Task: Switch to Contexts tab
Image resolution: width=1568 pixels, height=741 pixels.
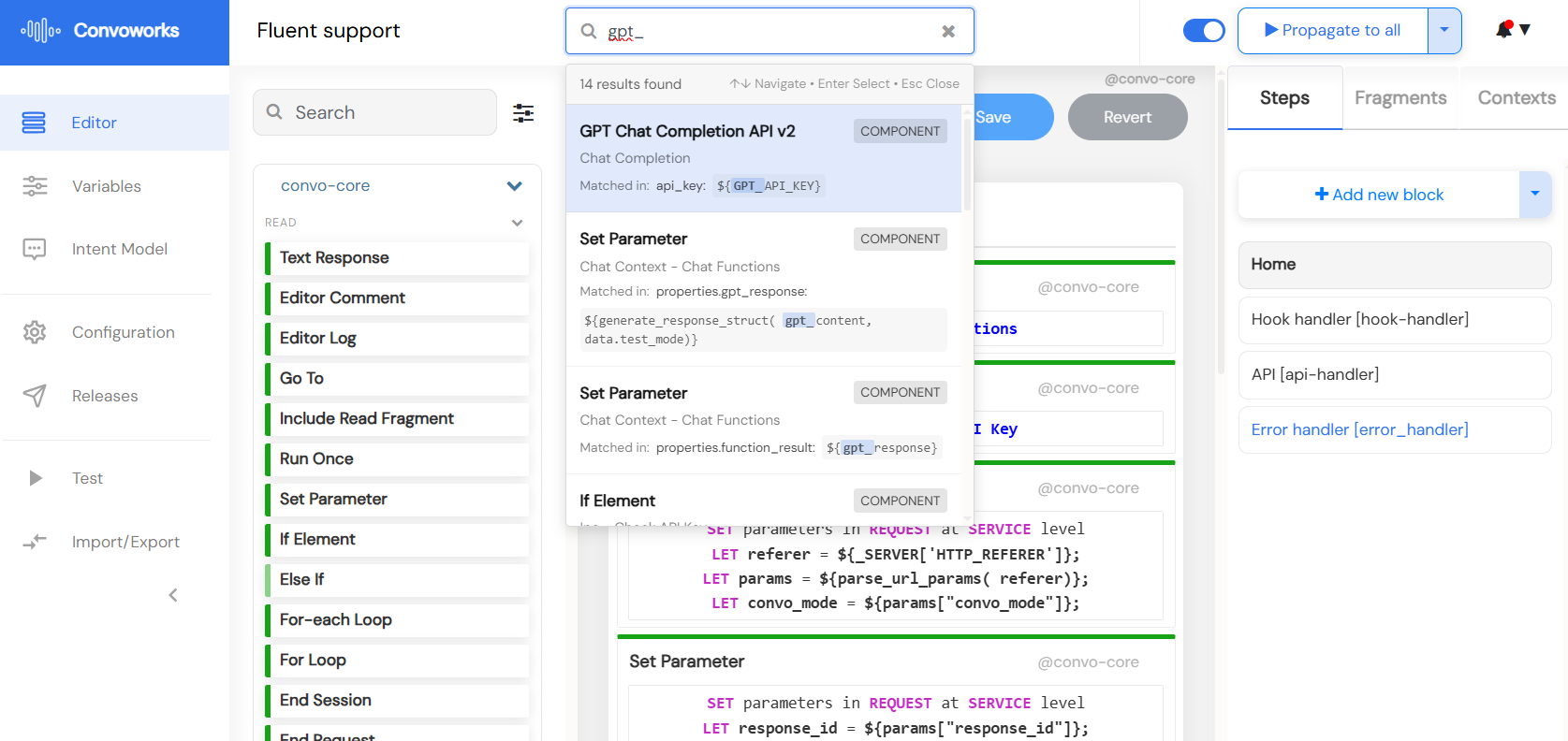Action: 1517,98
